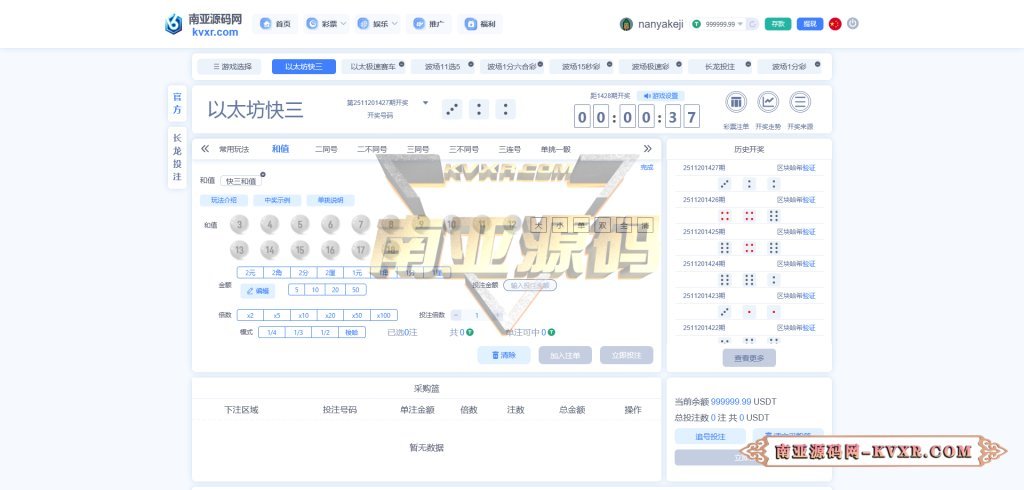Viewport: 1024px width, 490px height.
Task: Choose the 梭哈 all-in mode
Action: point(352,332)
